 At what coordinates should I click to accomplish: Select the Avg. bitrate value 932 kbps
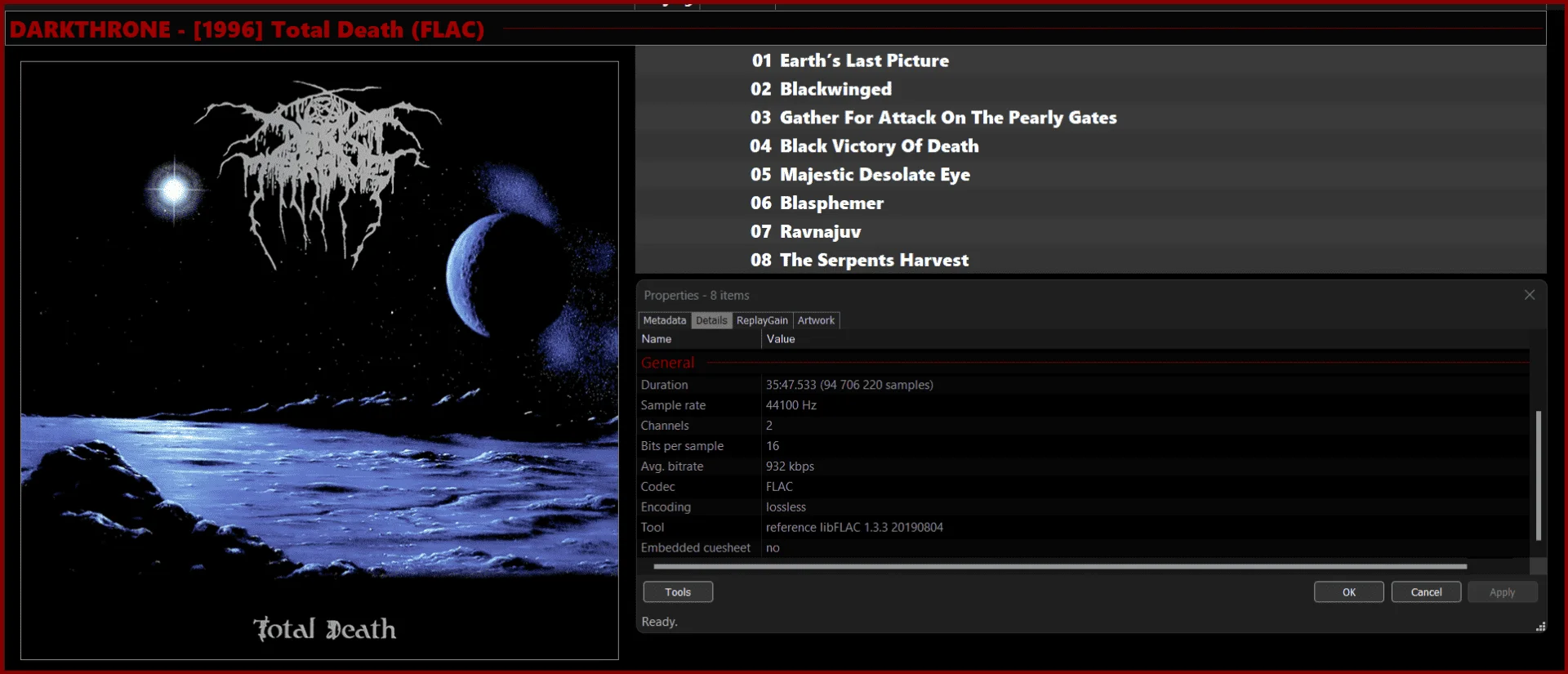tap(790, 466)
